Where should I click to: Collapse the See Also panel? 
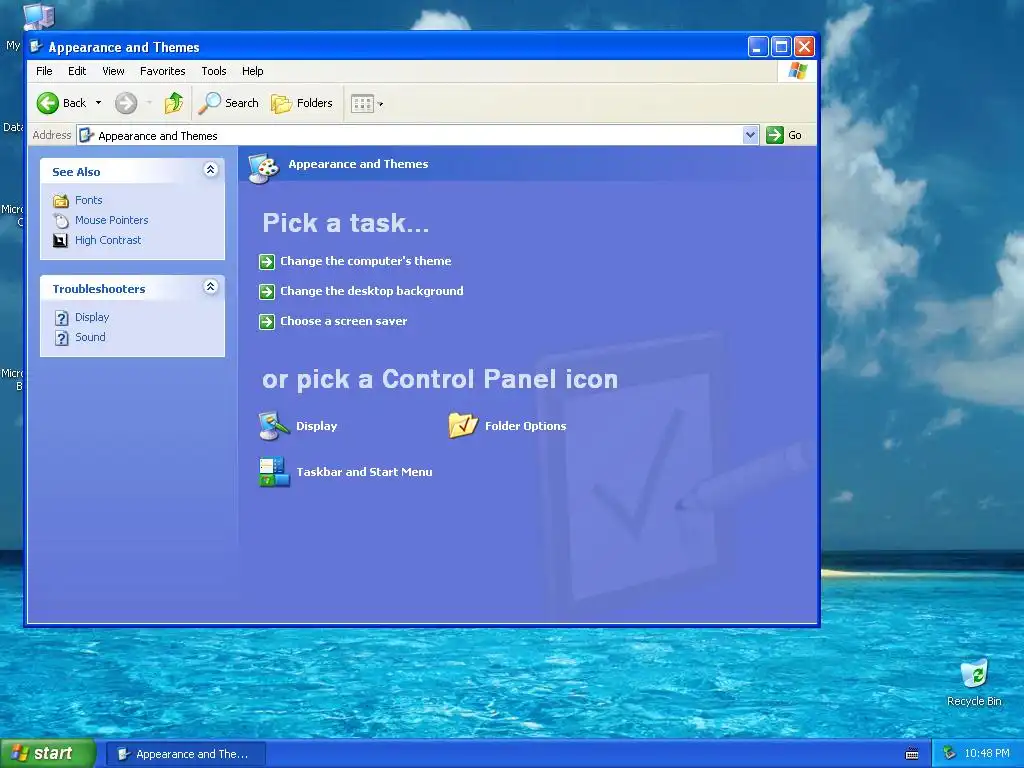[x=210, y=170]
